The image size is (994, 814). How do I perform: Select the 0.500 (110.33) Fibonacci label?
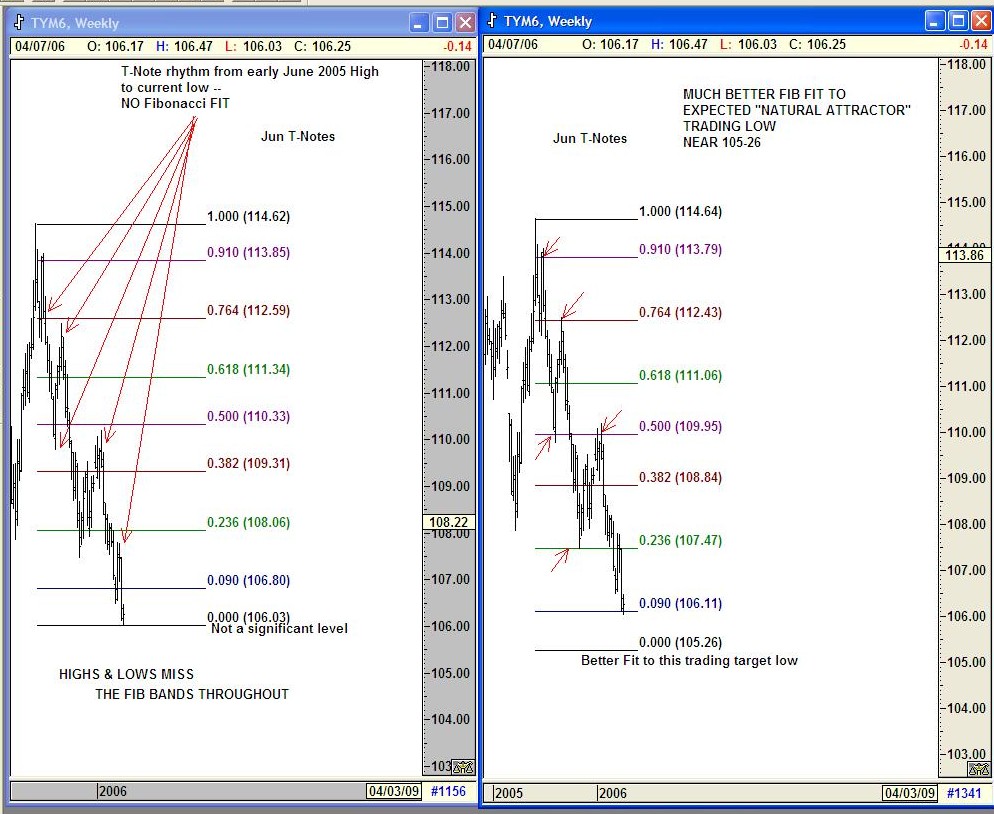[248, 416]
